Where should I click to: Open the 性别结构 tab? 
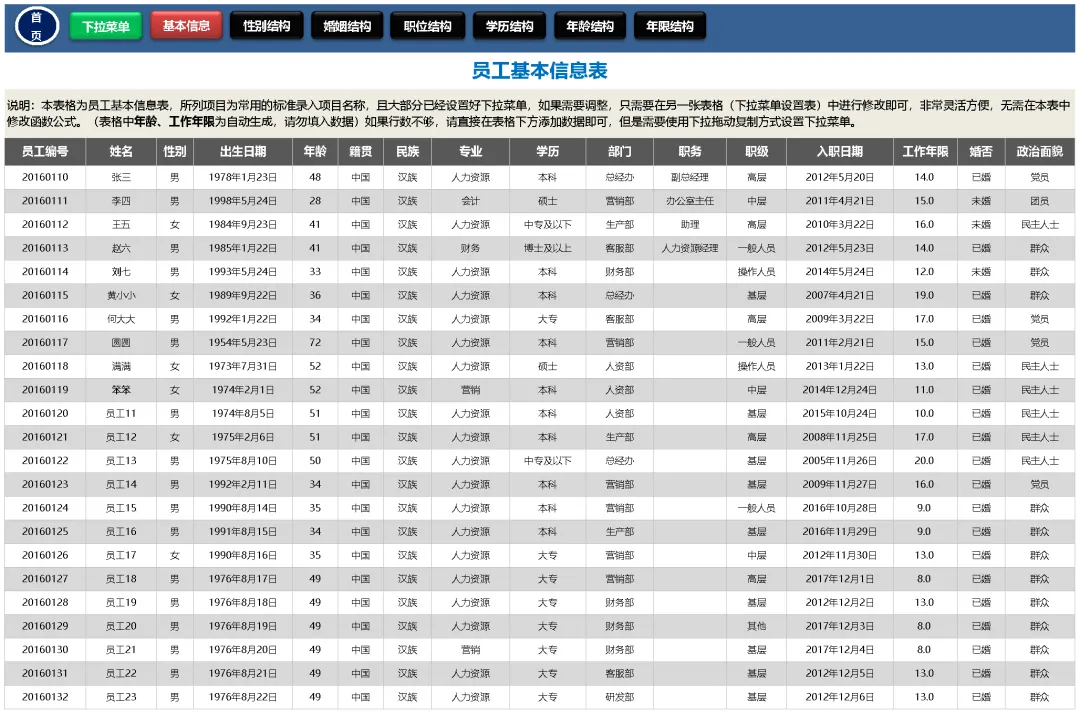267,26
